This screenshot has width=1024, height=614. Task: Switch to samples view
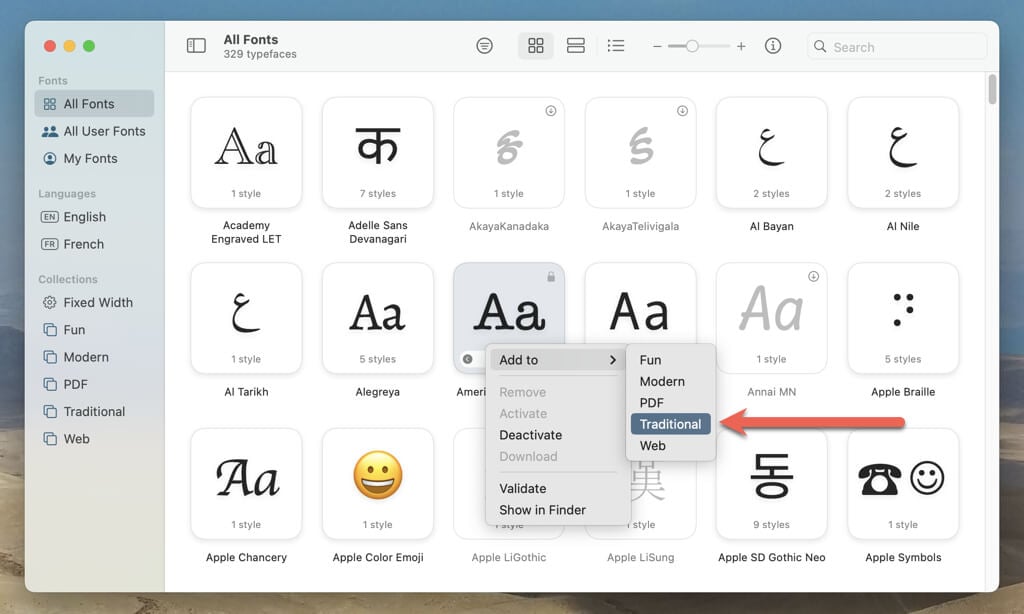(575, 46)
